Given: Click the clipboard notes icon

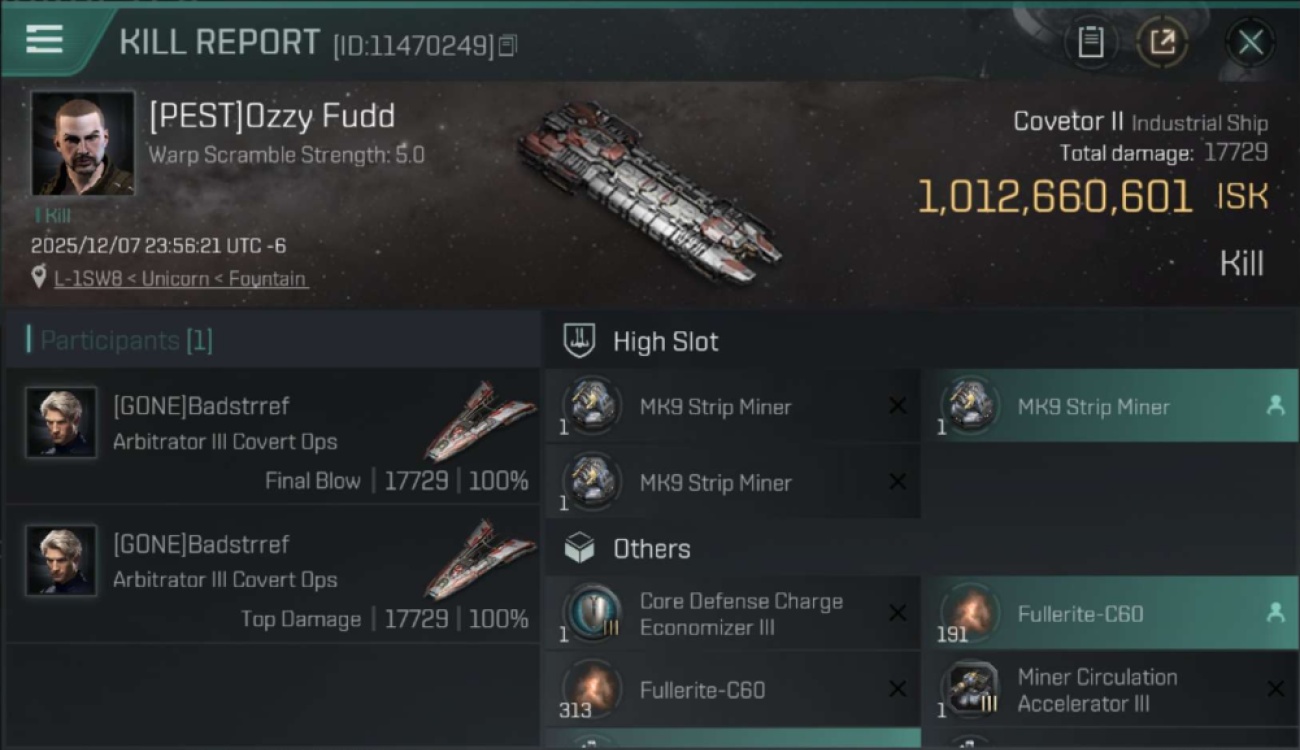Looking at the screenshot, I should click(1090, 42).
